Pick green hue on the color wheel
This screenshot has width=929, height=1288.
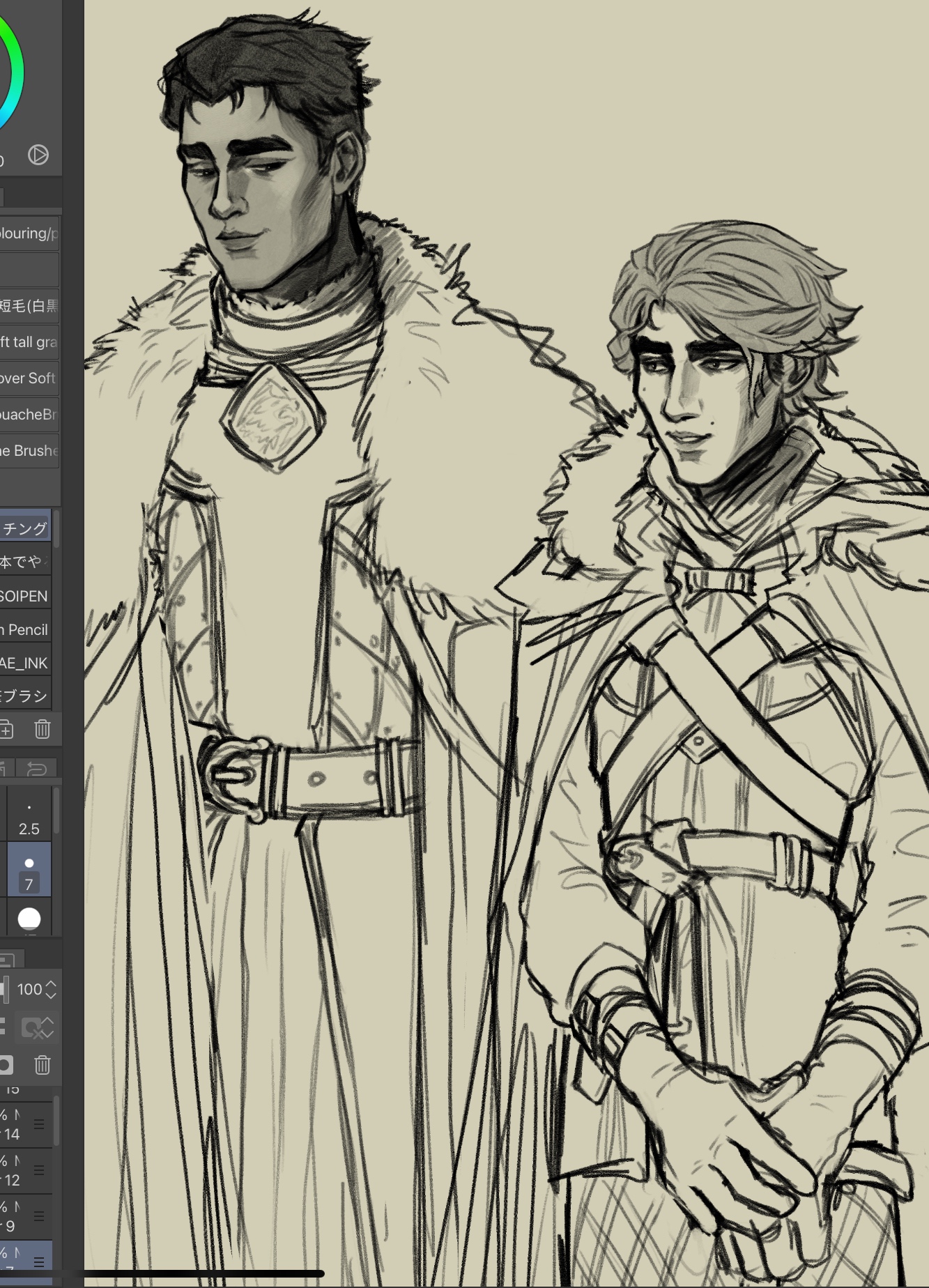pos(13,42)
